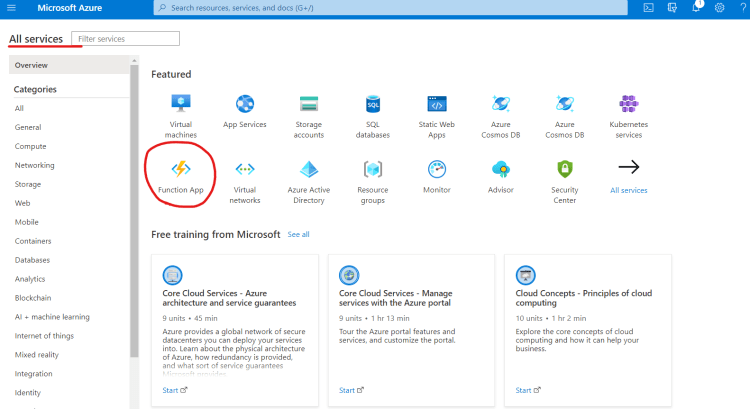Click the All services arrow icon
This screenshot has height=409, width=750.
coord(629,167)
